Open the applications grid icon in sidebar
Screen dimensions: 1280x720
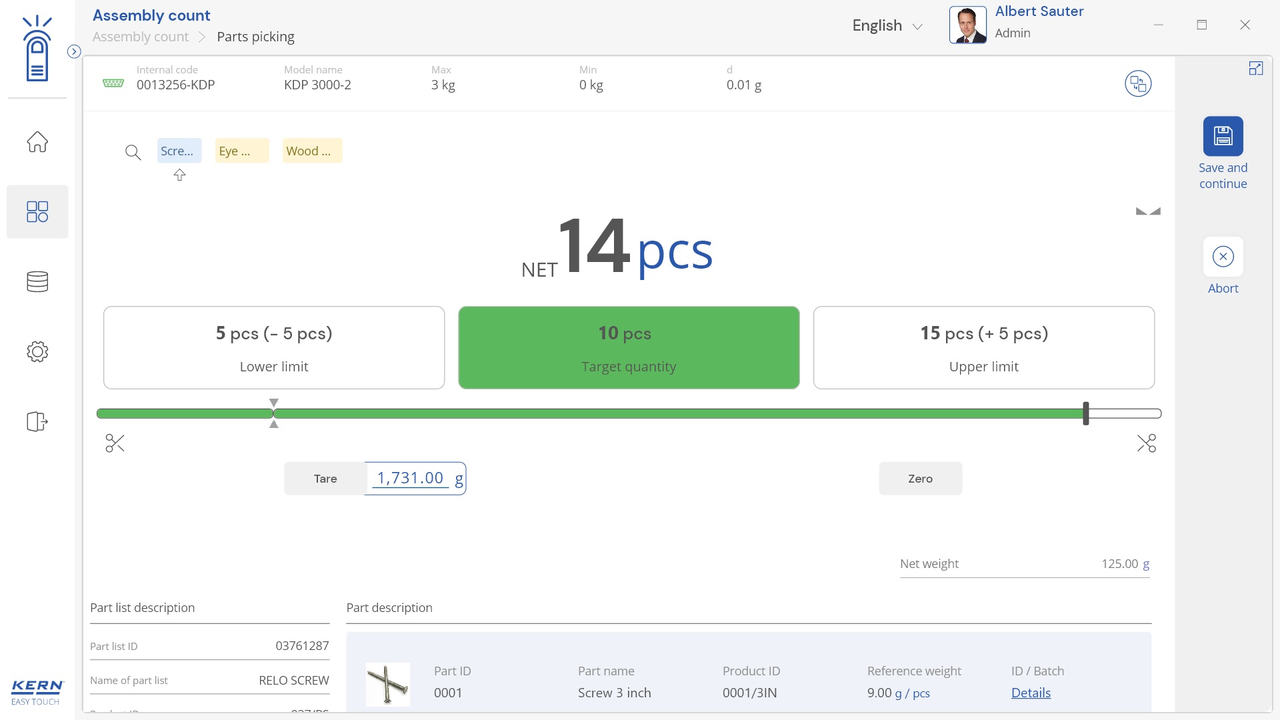[37, 212]
